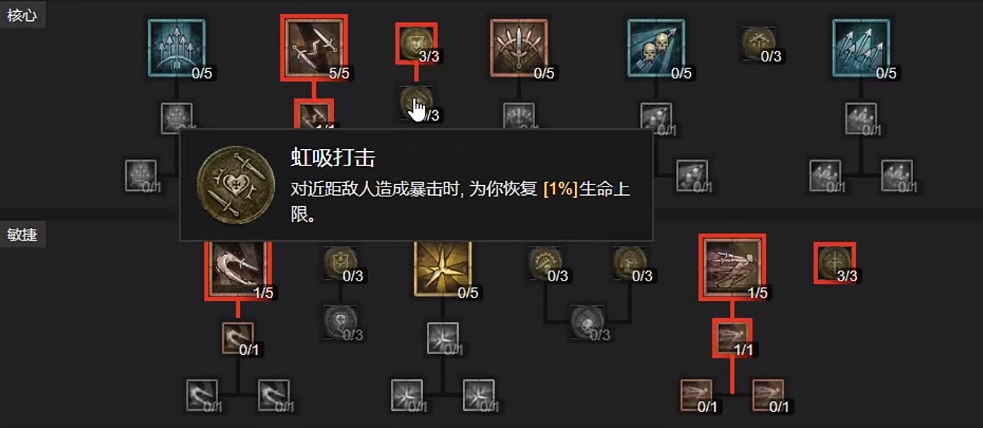
Task: Open the 核心 section label
Action: coord(23,16)
